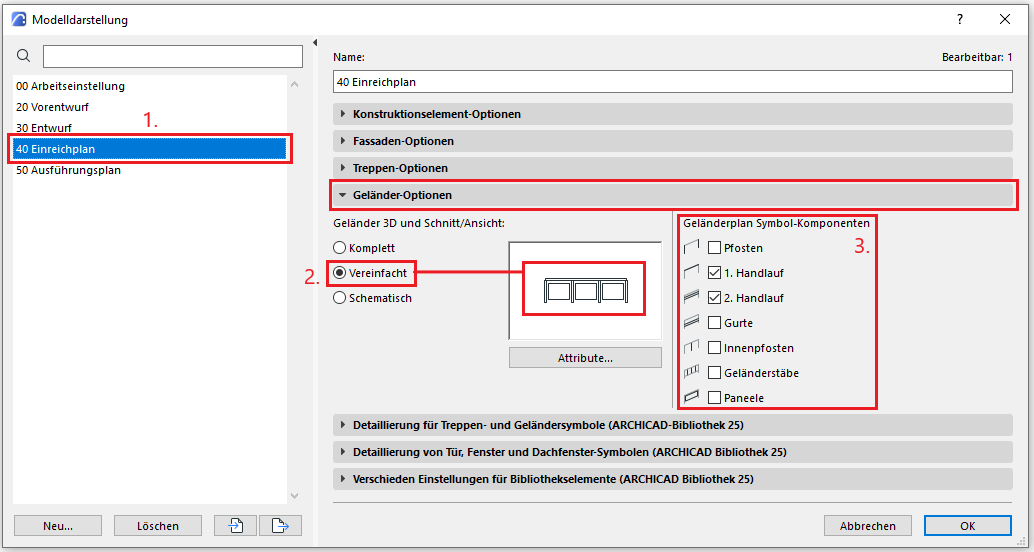The image size is (1034, 552).
Task: Click the simplified railing preview thumbnail
Action: click(584, 289)
